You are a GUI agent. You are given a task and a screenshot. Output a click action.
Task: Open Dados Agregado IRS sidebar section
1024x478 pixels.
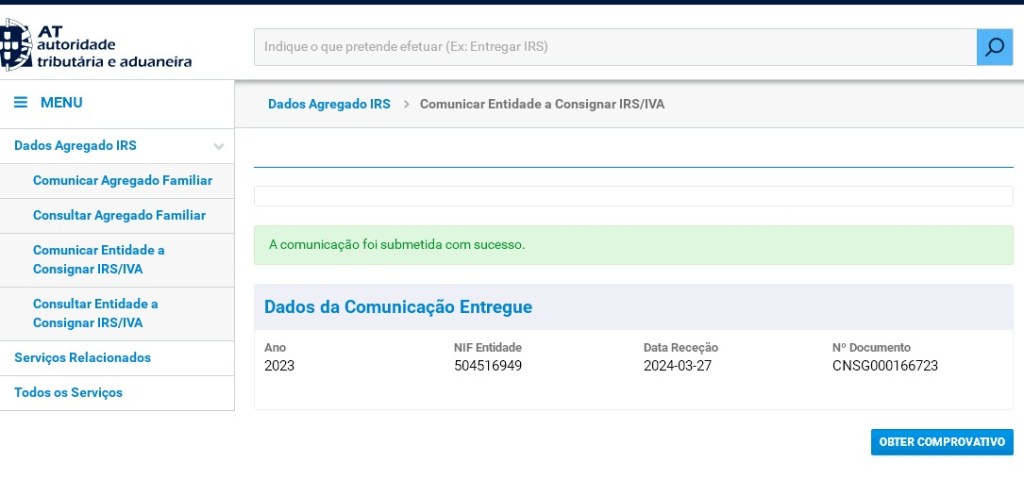[x=75, y=146]
